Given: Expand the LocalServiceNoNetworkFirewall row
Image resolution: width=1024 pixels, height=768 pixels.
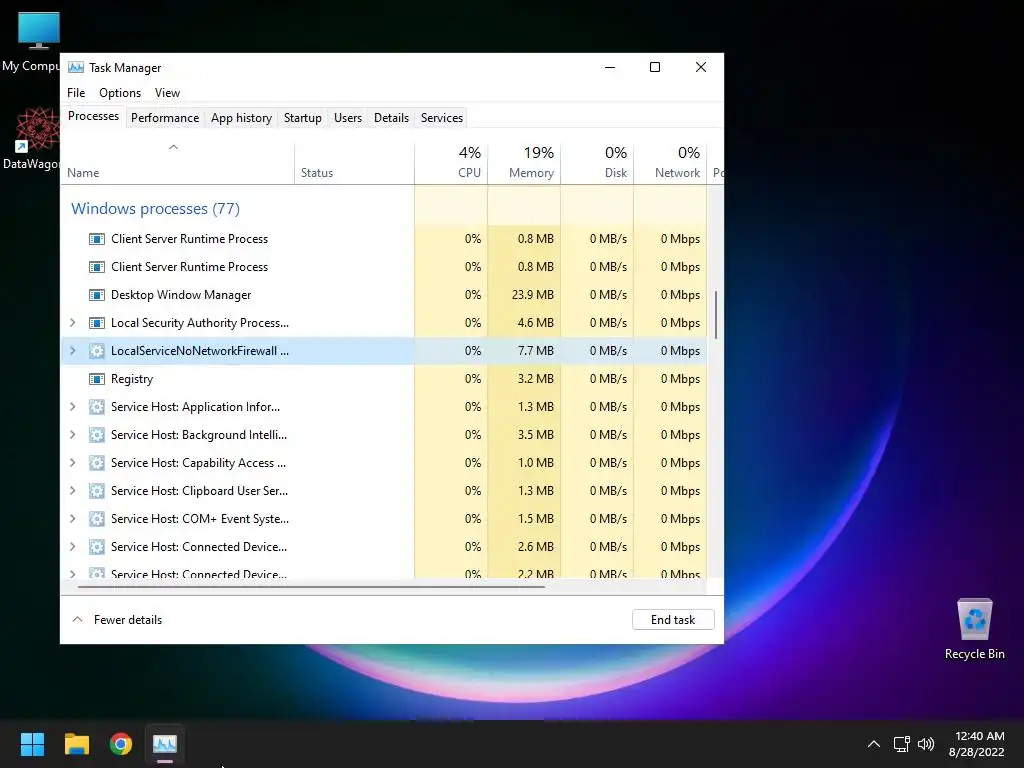Looking at the screenshot, I should (72, 351).
